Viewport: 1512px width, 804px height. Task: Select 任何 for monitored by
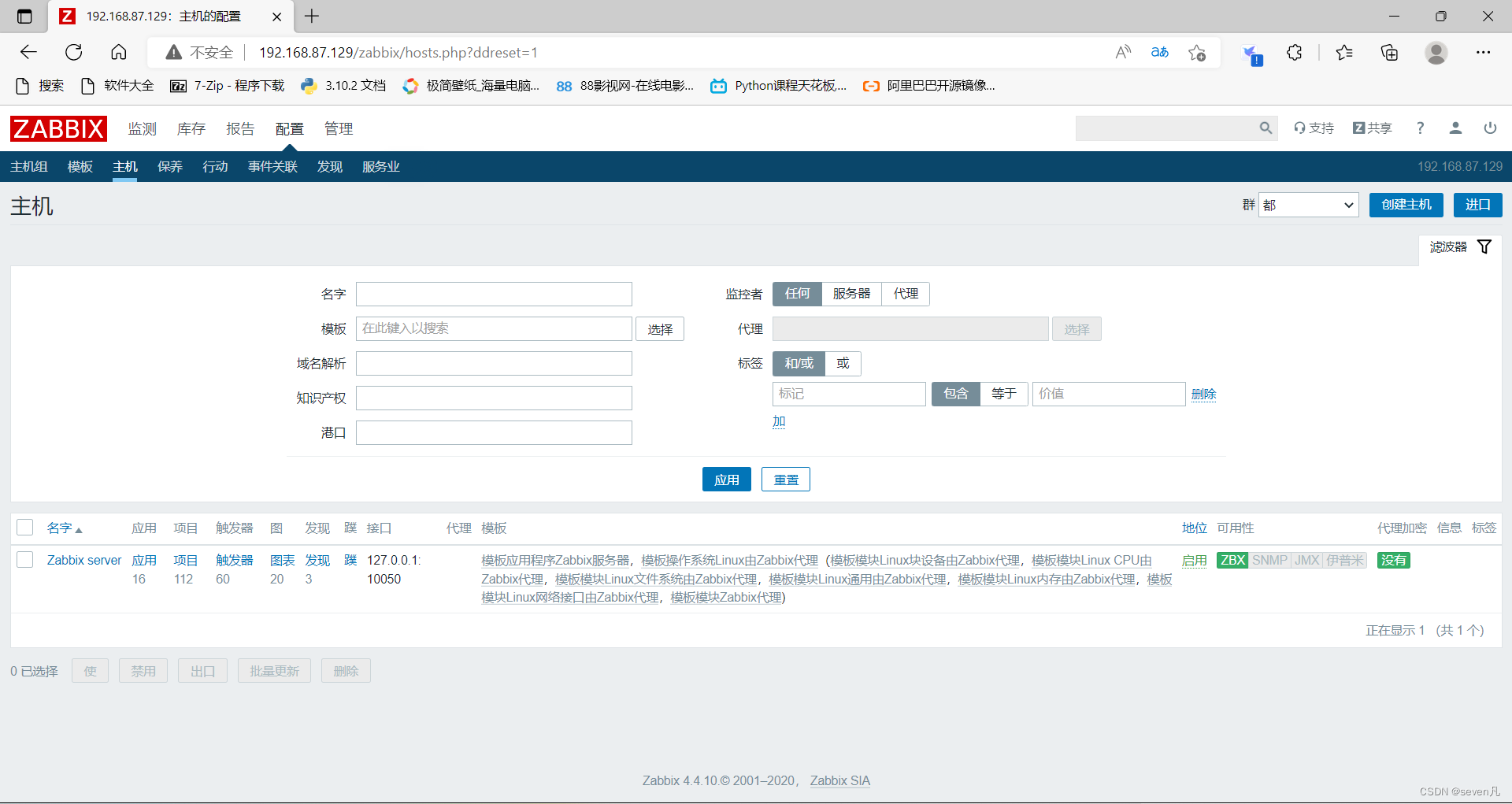[797, 294]
